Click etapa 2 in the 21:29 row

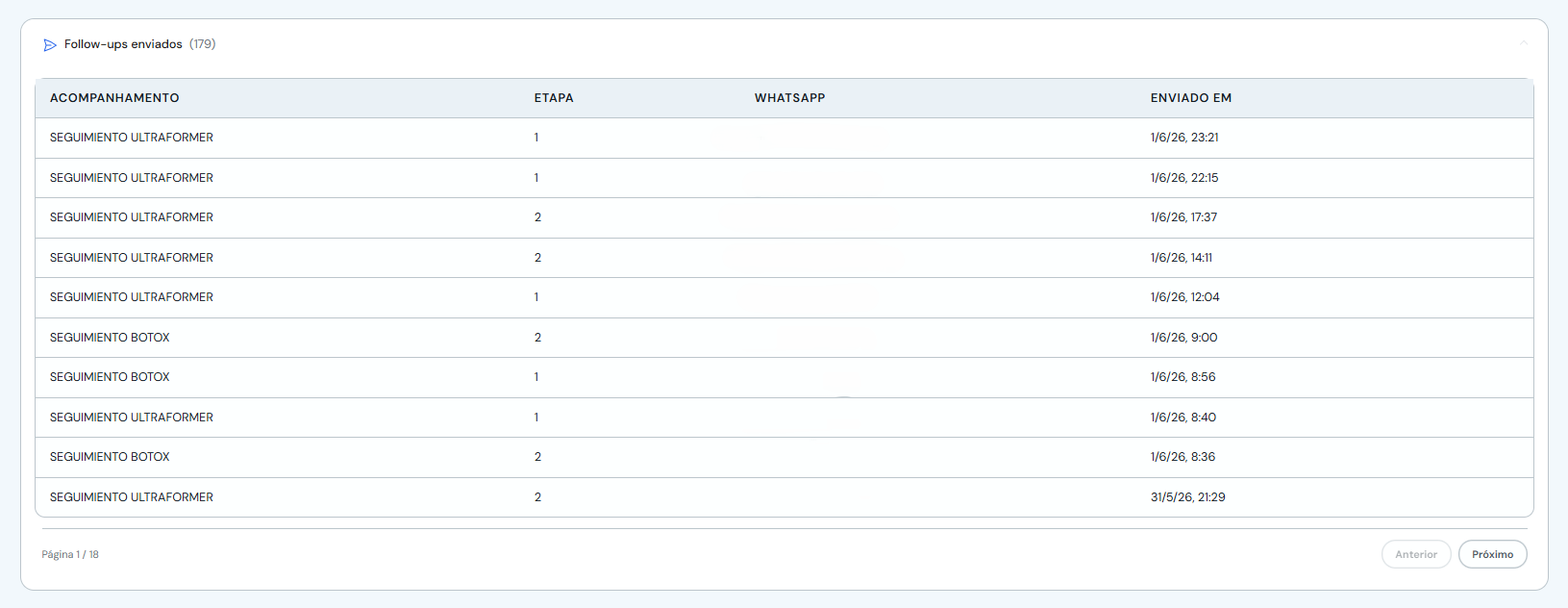[537, 497]
